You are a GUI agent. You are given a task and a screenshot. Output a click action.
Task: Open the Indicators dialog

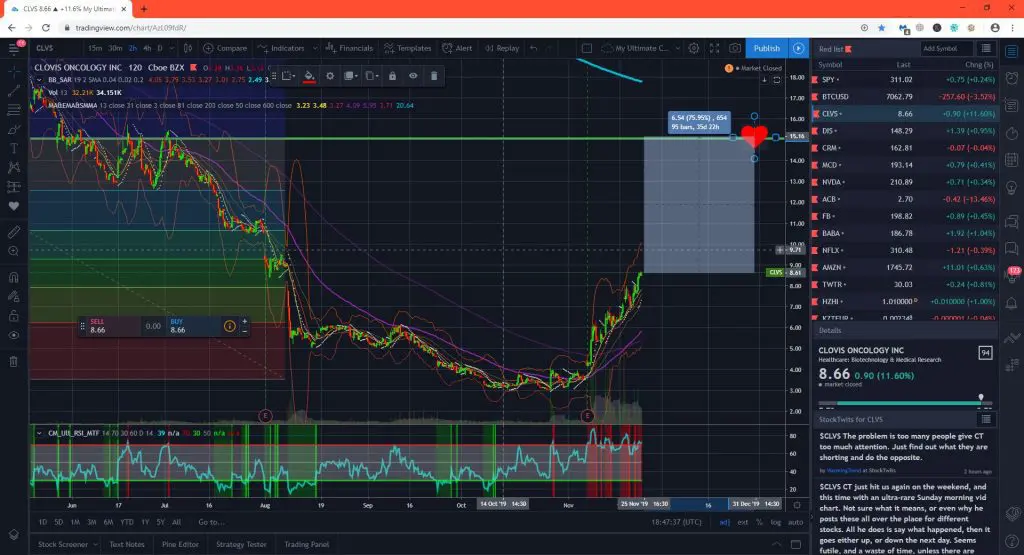pos(281,48)
